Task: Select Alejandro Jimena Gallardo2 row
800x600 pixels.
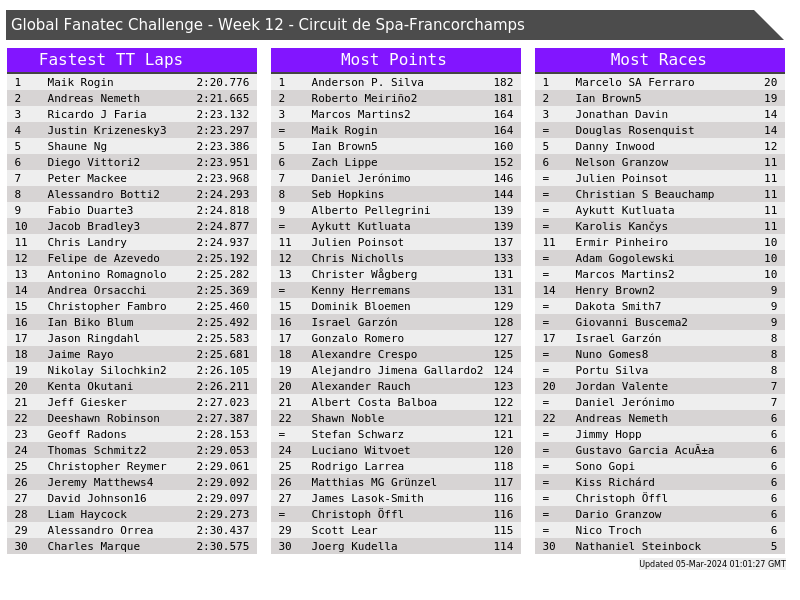Action: click(x=397, y=370)
